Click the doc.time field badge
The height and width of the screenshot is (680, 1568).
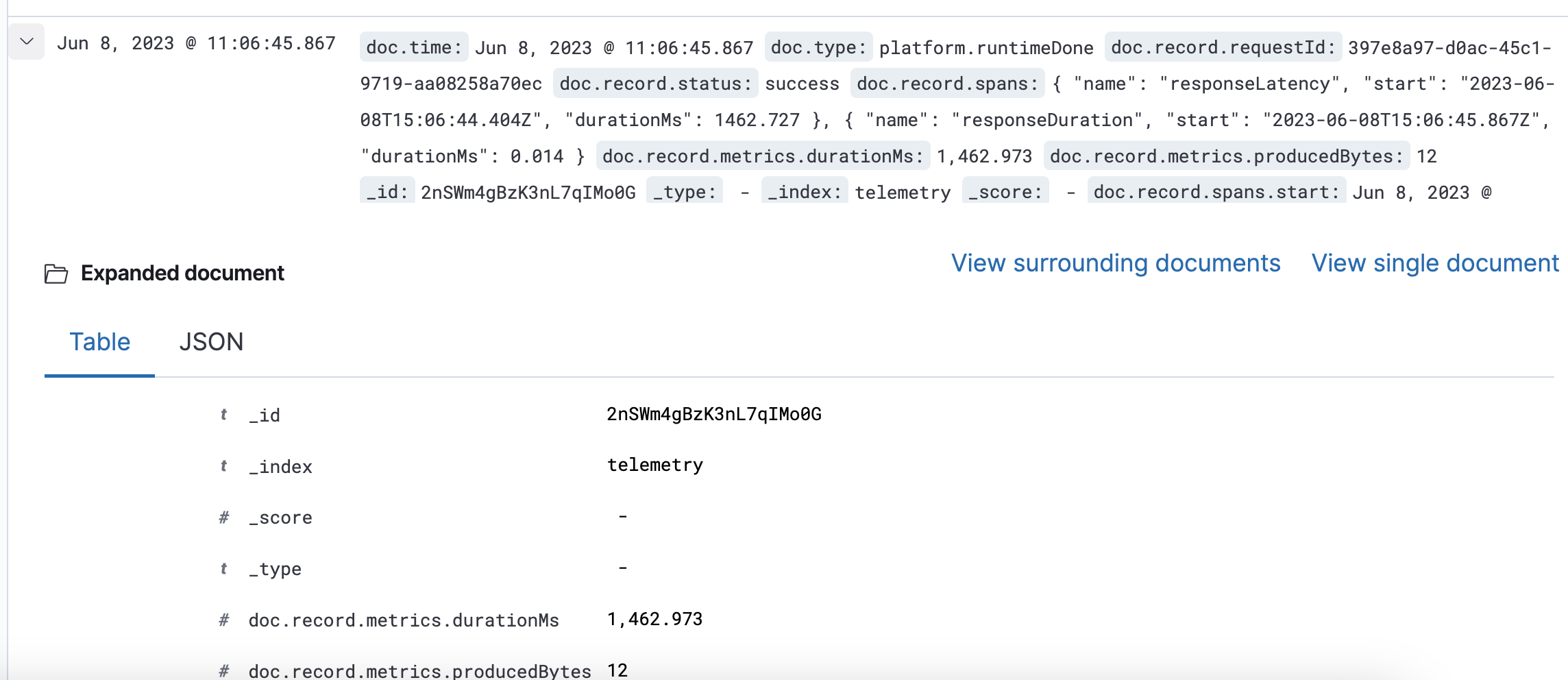(x=412, y=48)
